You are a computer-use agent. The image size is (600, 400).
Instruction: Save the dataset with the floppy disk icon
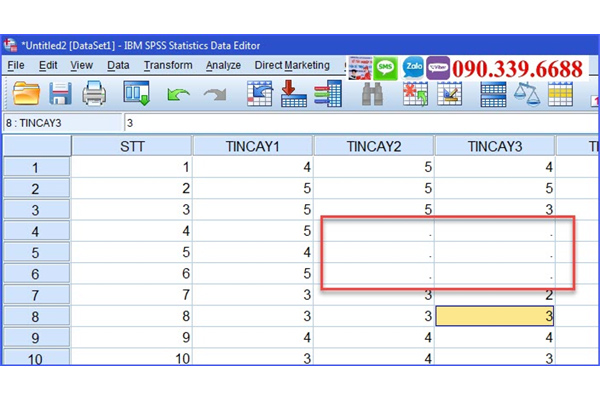point(60,93)
